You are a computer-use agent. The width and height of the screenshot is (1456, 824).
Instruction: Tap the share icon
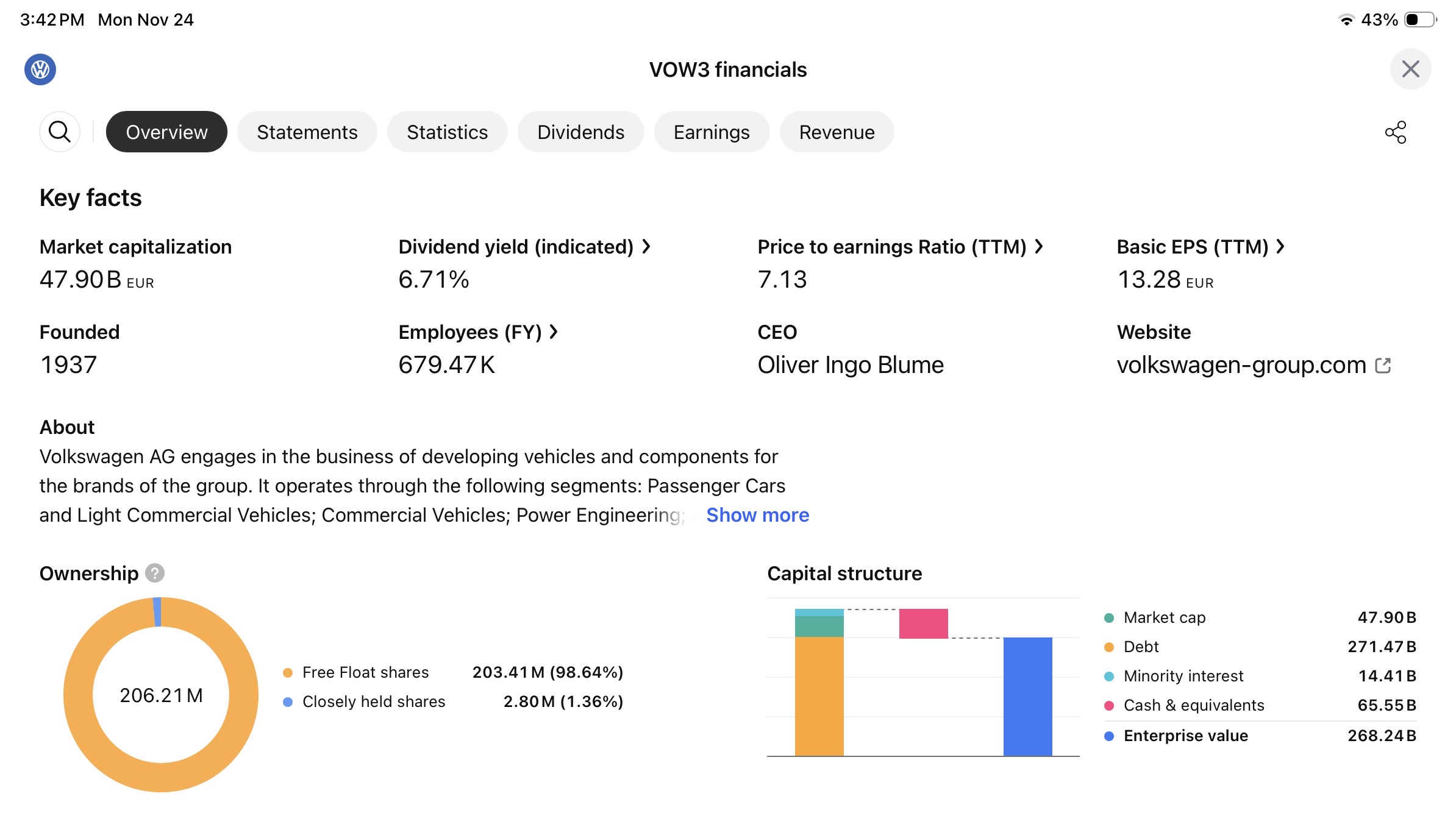click(1395, 132)
